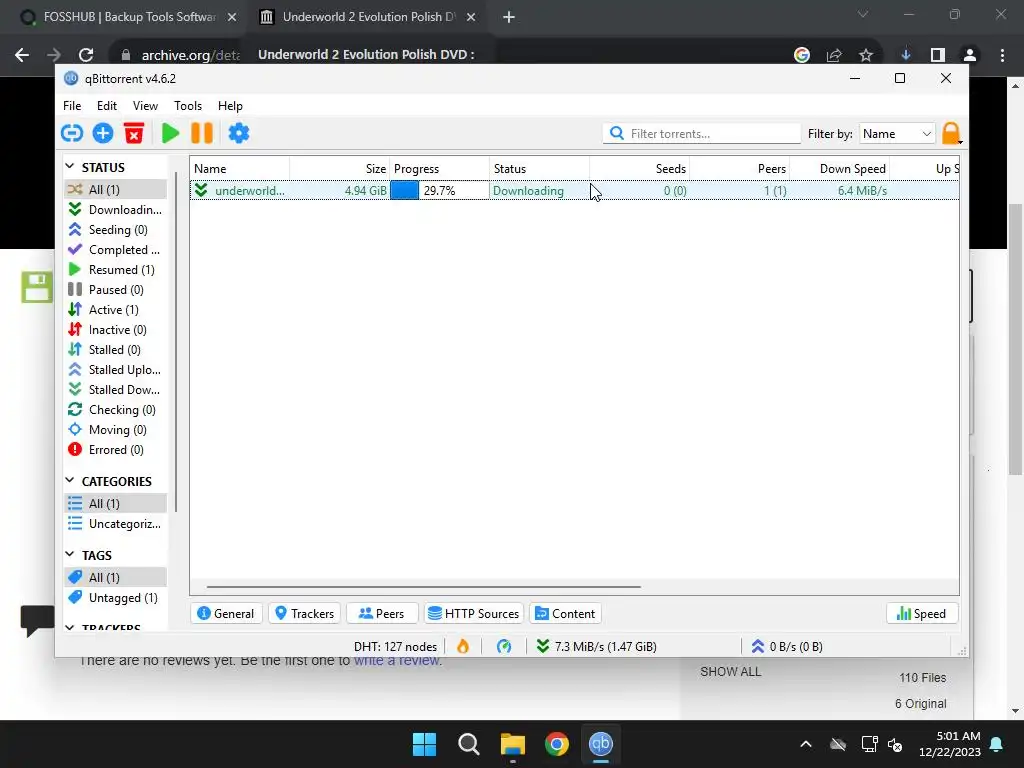Select the Paused (0) filter
Viewport: 1024px width, 768px height.
pos(116,290)
